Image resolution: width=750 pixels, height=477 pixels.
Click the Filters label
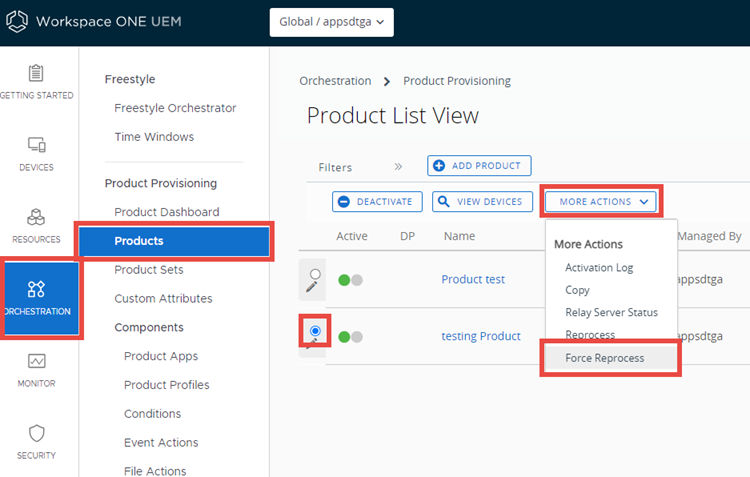tap(335, 167)
